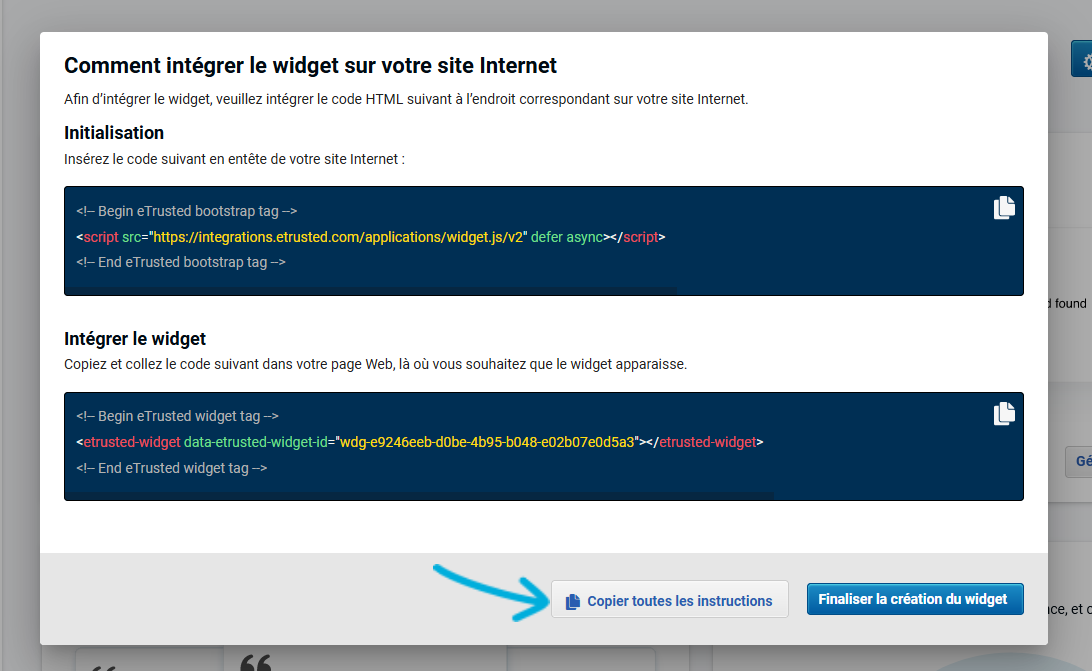1092x671 pixels.
Task: Click the 'Initialisation' heading
Action: click(114, 132)
